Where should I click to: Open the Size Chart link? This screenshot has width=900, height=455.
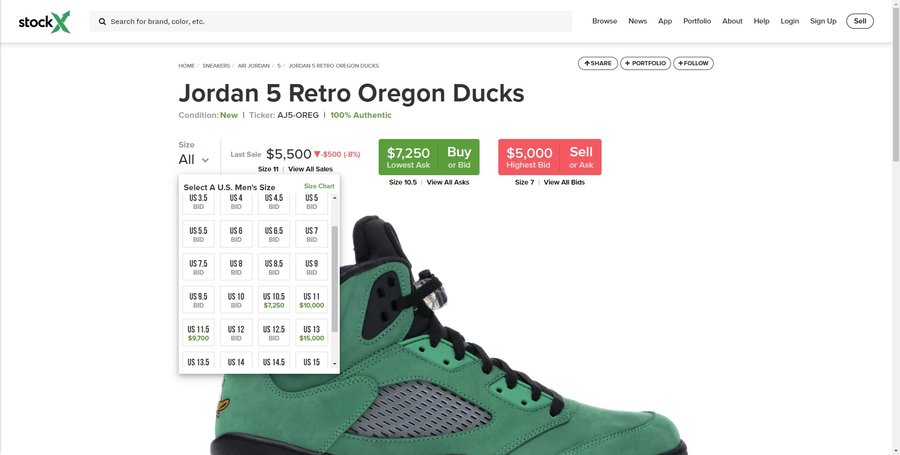click(319, 186)
